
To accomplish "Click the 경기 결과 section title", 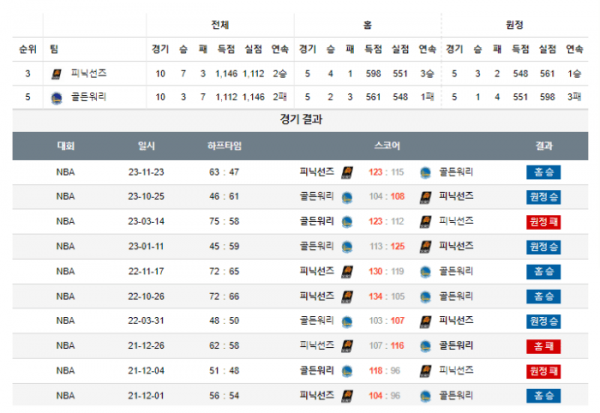I will pyautogui.click(x=301, y=119).
